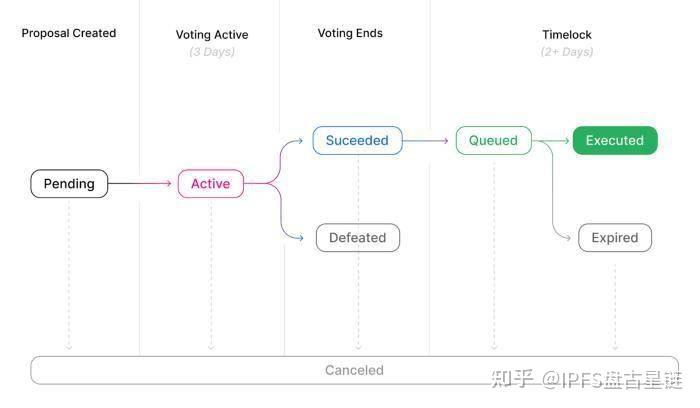Image resolution: width=700 pixels, height=408 pixels.
Task: Click the arrow from Suceeded to Queued
Action: coord(428,141)
